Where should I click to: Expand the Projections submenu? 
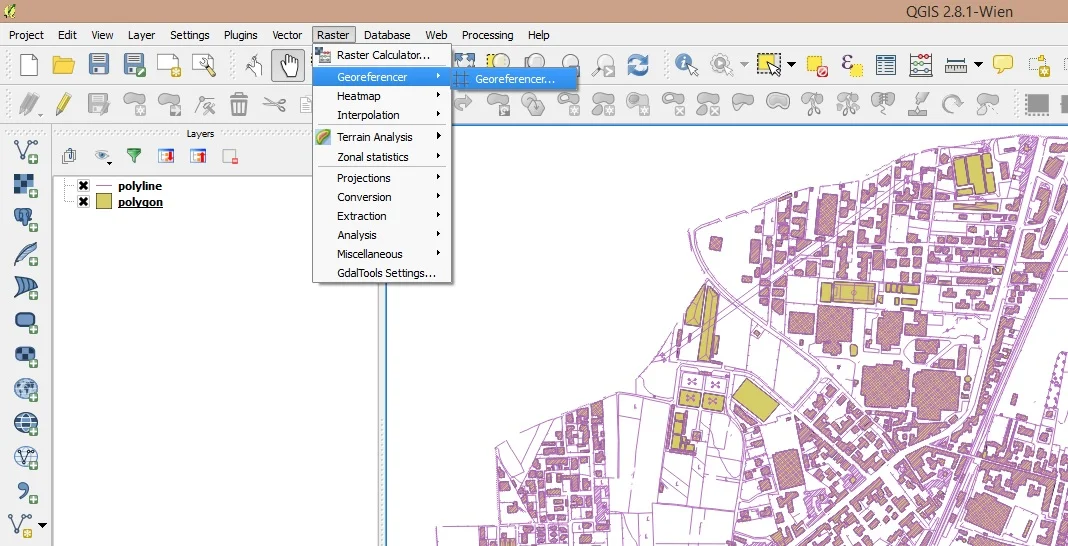point(381,178)
